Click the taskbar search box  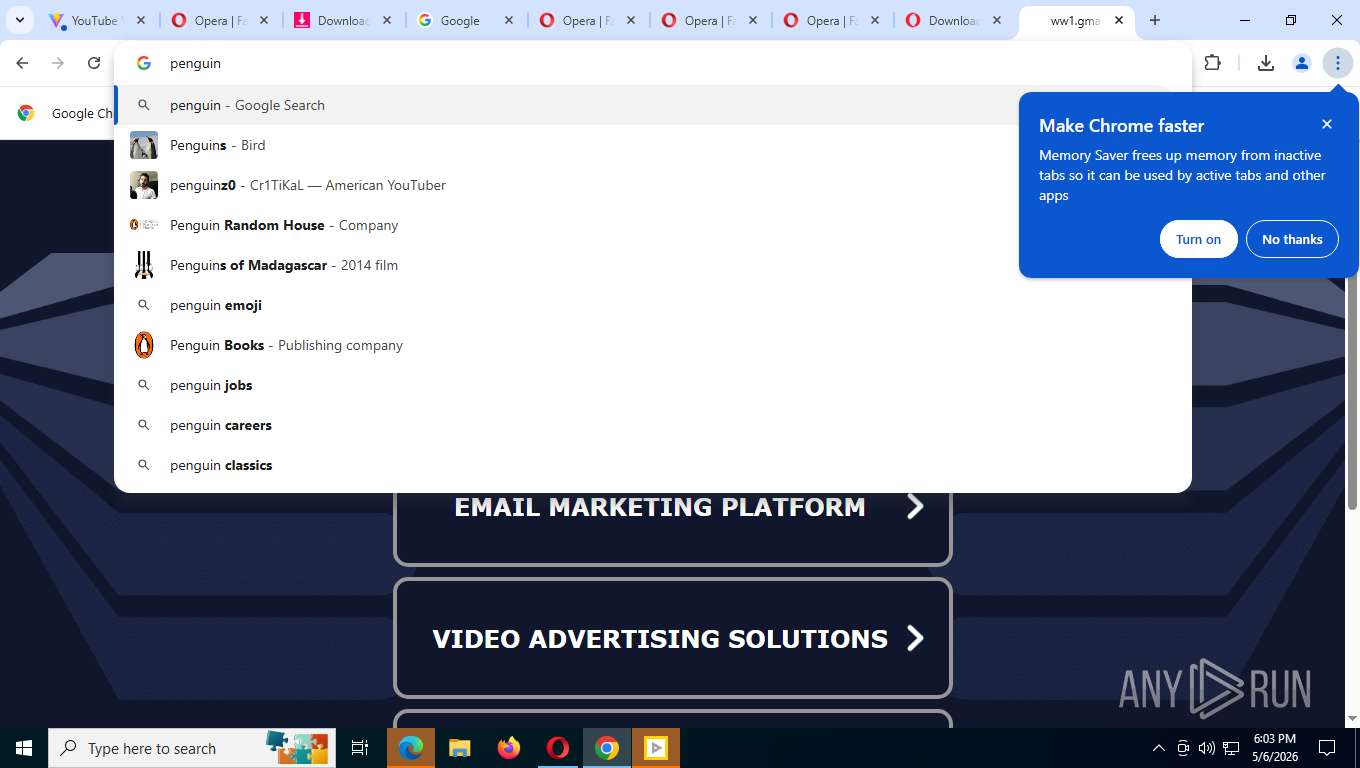[192, 748]
